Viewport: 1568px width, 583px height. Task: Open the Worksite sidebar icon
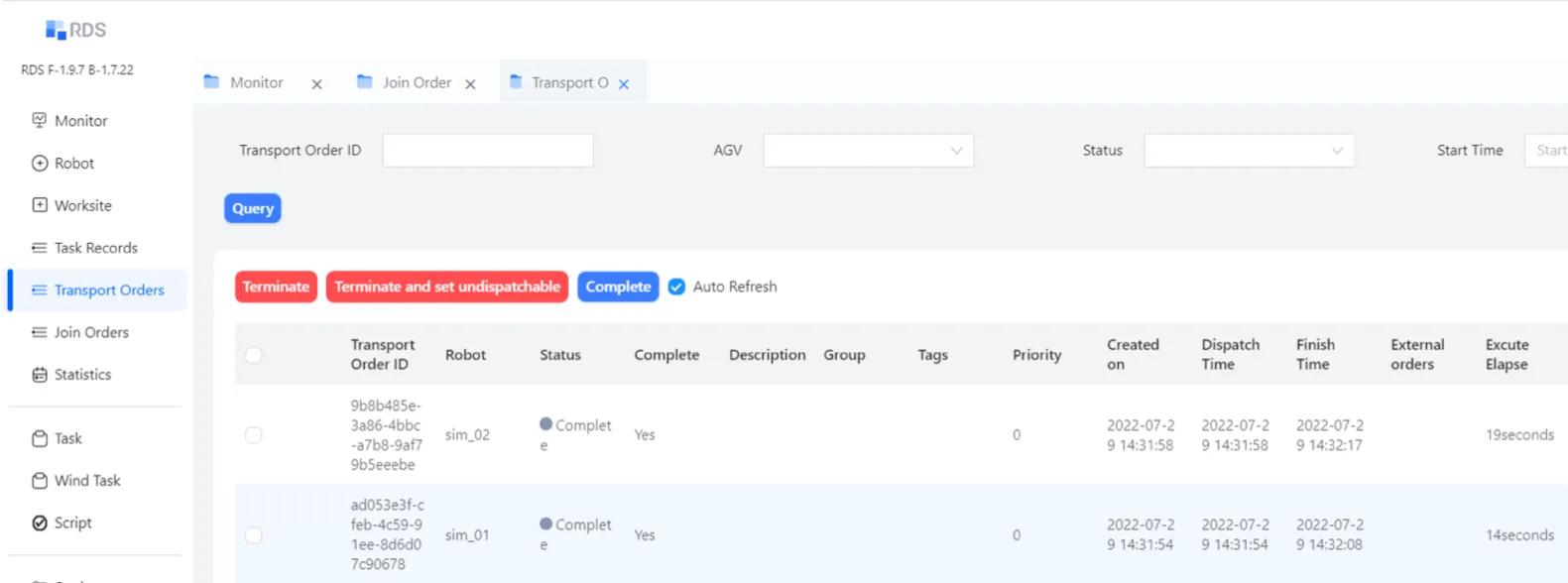click(40, 205)
